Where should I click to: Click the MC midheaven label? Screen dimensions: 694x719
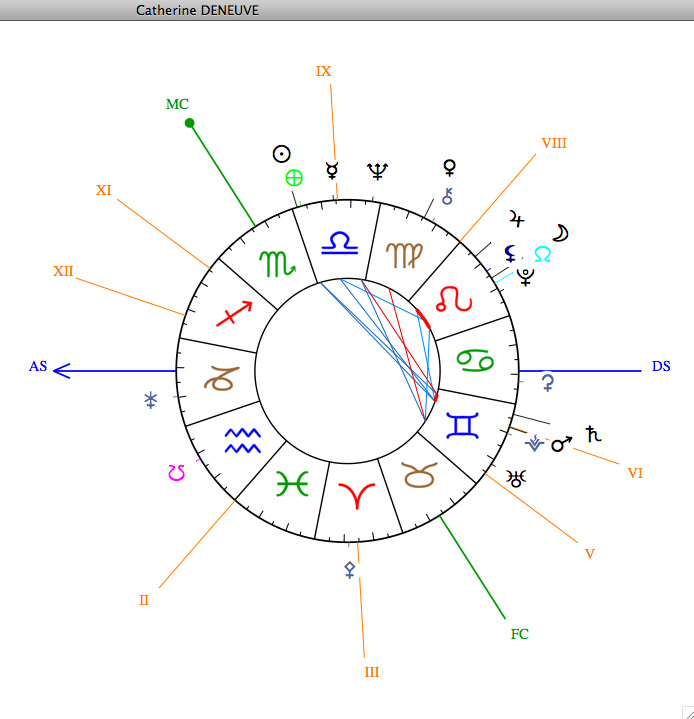tap(177, 104)
